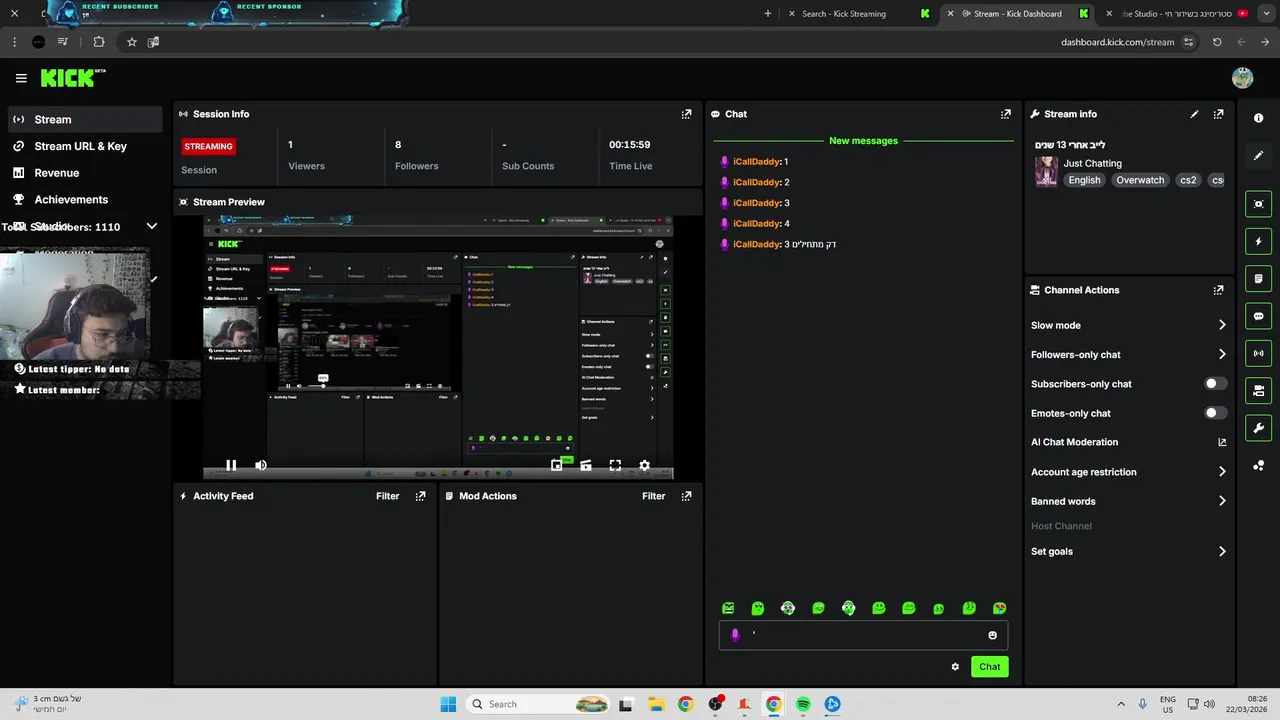Click the three-dots icon at sidebar bottom

coord(1258,466)
